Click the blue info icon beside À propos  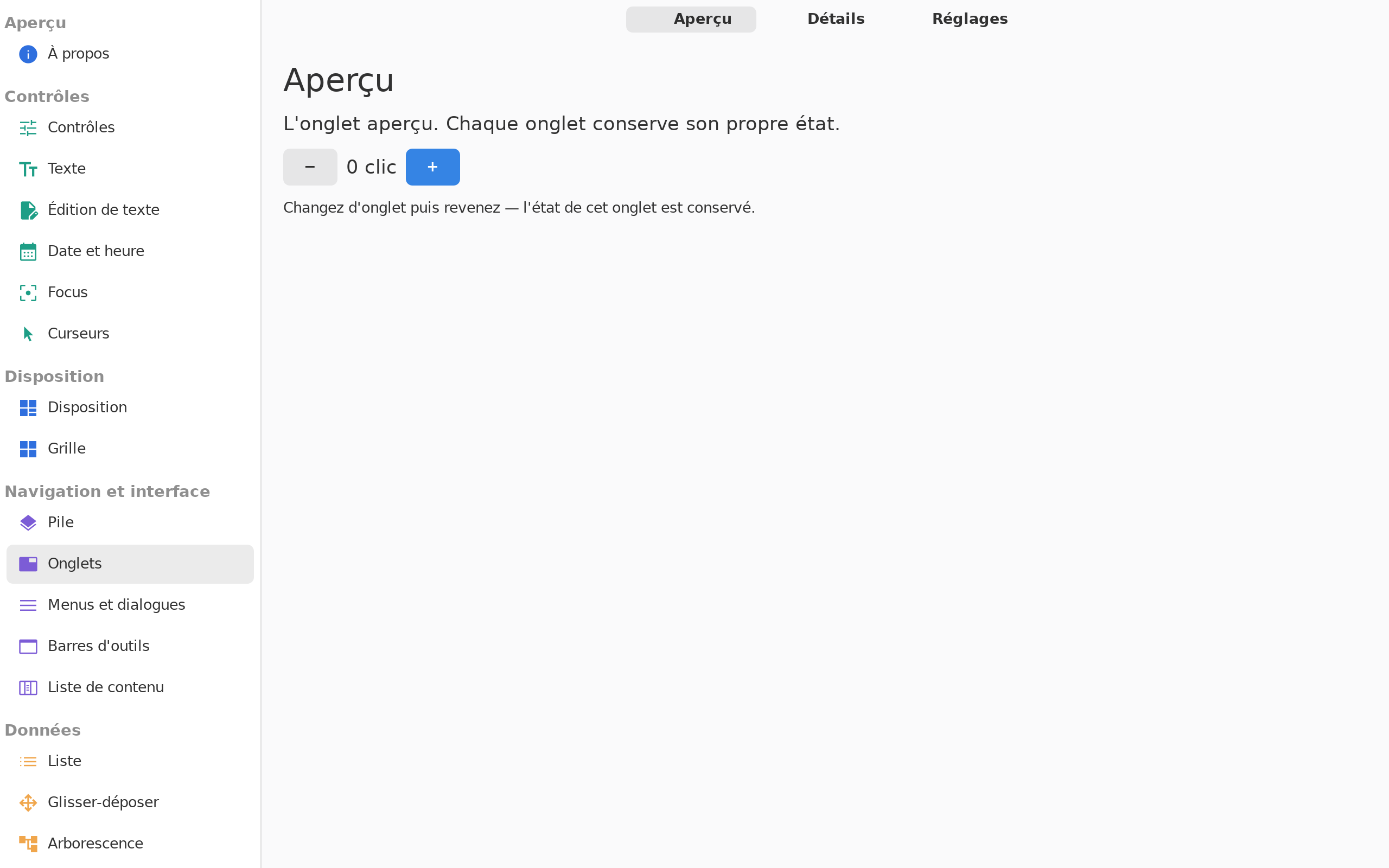(28, 54)
